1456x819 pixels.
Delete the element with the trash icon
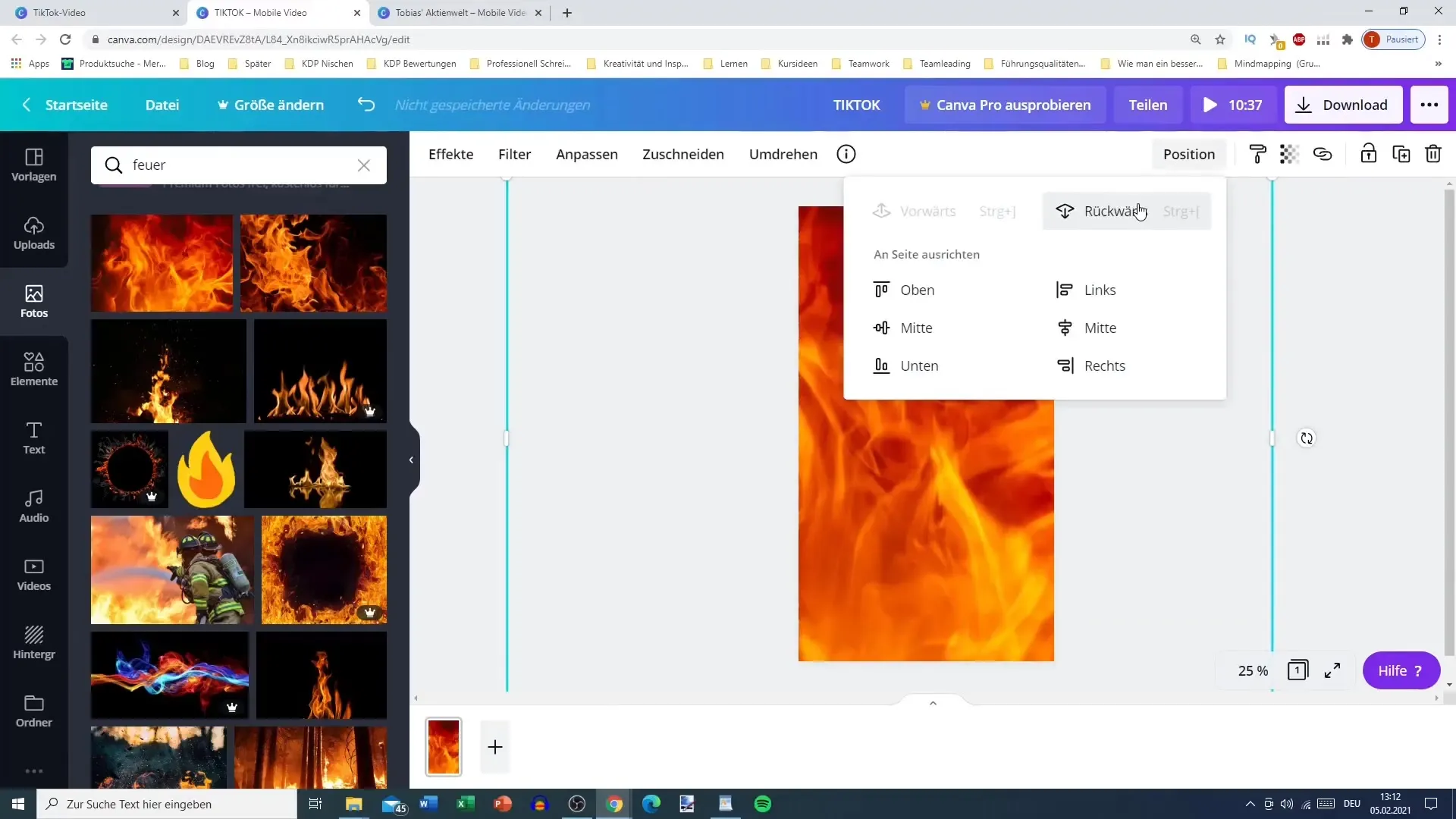pos(1432,154)
